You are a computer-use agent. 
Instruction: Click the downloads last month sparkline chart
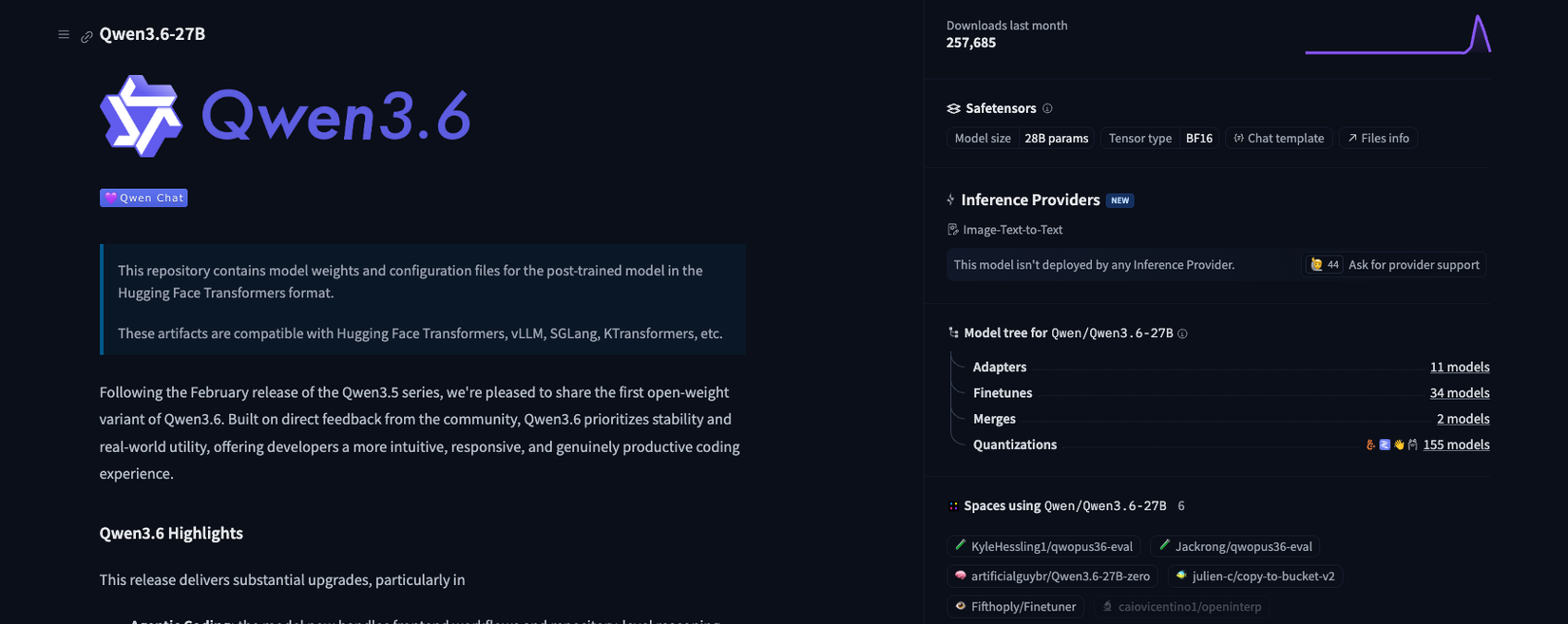click(1398, 34)
